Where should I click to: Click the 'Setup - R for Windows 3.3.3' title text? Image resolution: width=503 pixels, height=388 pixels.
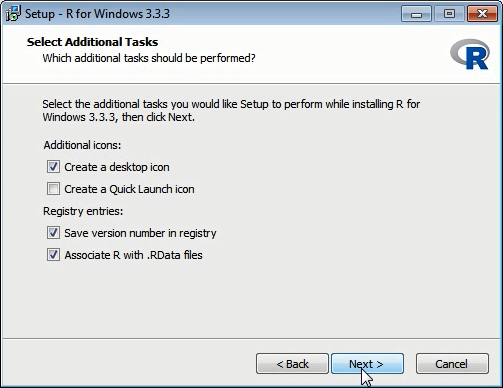click(x=97, y=14)
